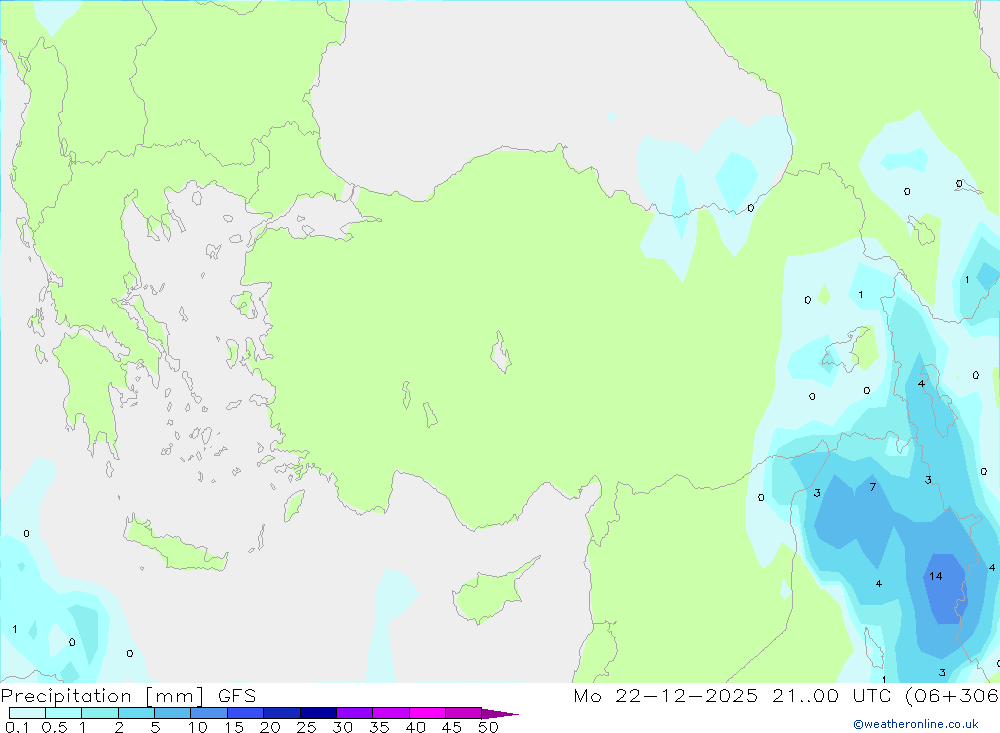Select legend scale label '2'
1000x733 pixels.
coord(119,727)
